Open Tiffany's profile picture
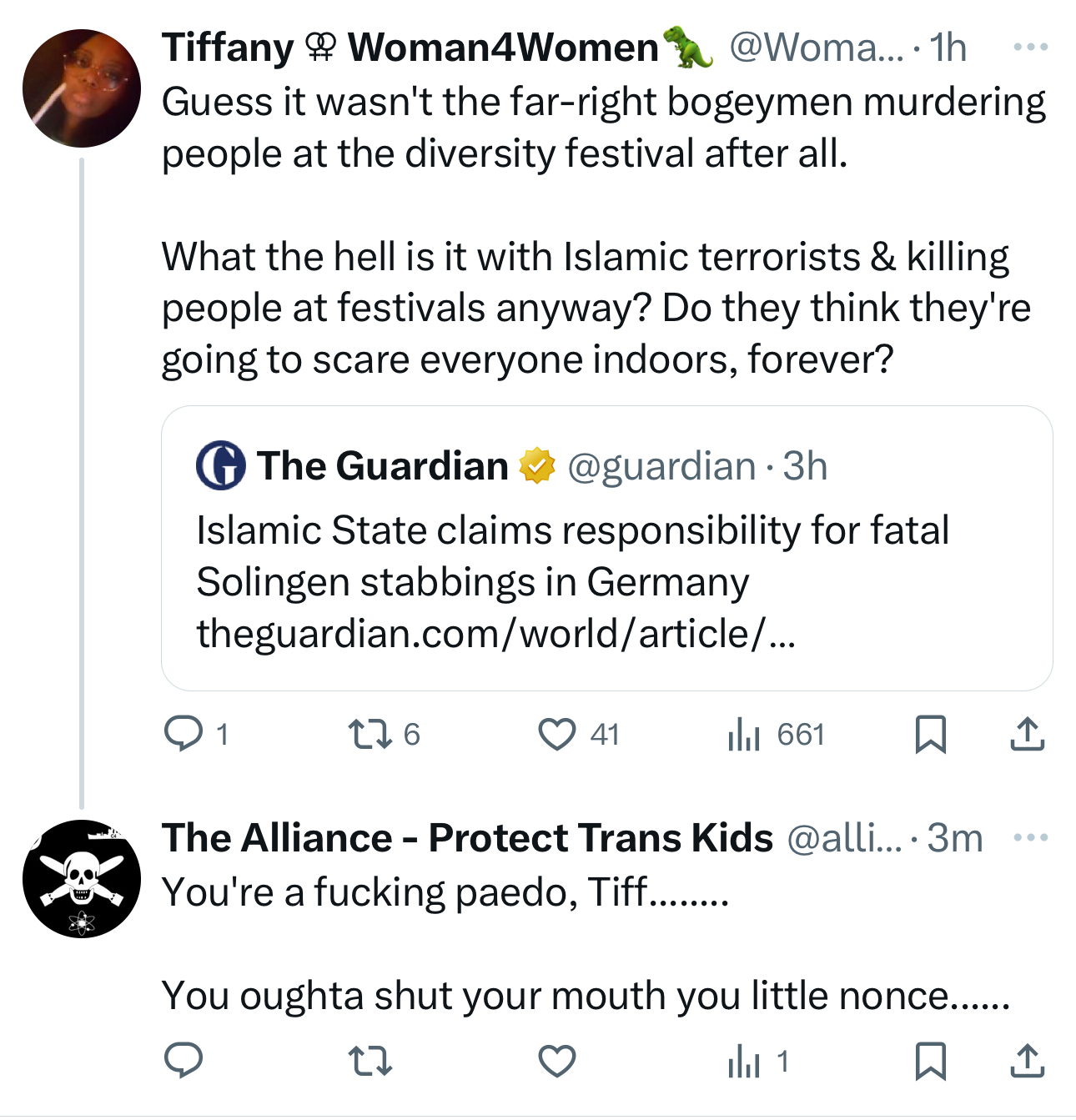The height and width of the screenshot is (1120, 1076). (82, 88)
